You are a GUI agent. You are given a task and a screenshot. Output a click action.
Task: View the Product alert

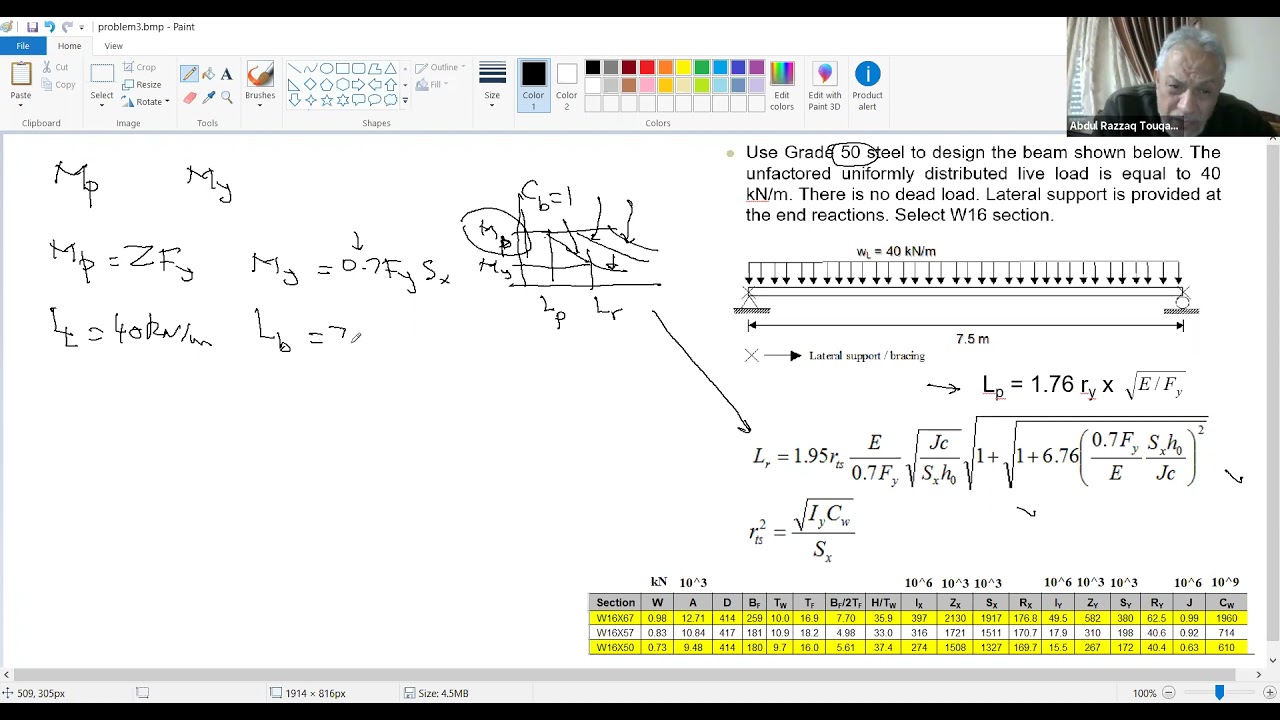pyautogui.click(x=867, y=87)
